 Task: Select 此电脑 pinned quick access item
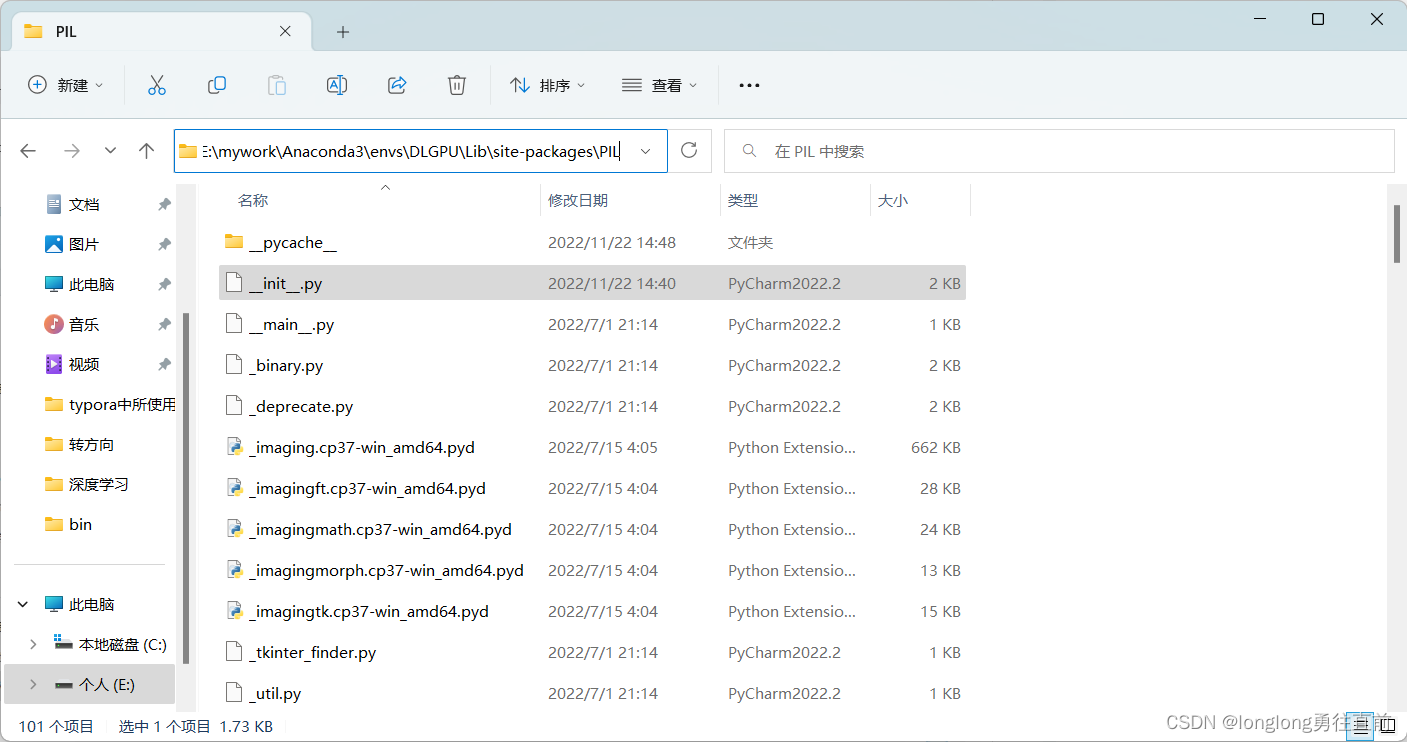point(81,284)
